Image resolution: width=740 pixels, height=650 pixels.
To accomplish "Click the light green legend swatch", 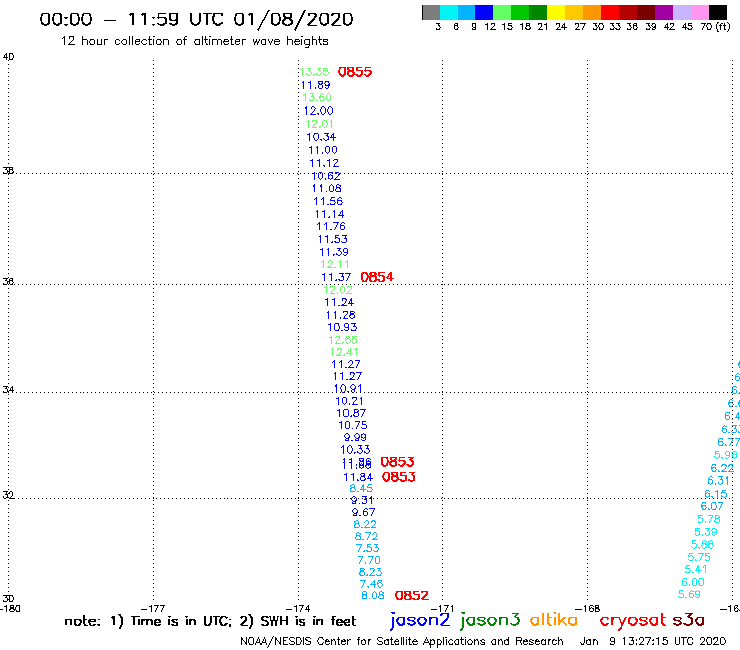I will [x=503, y=12].
